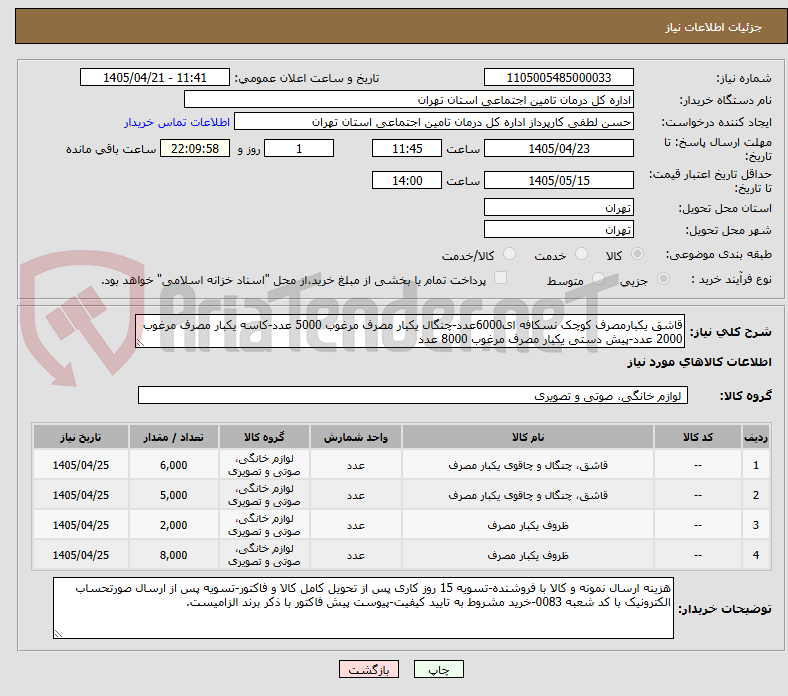Select the خدمت radio button

pos(581,254)
